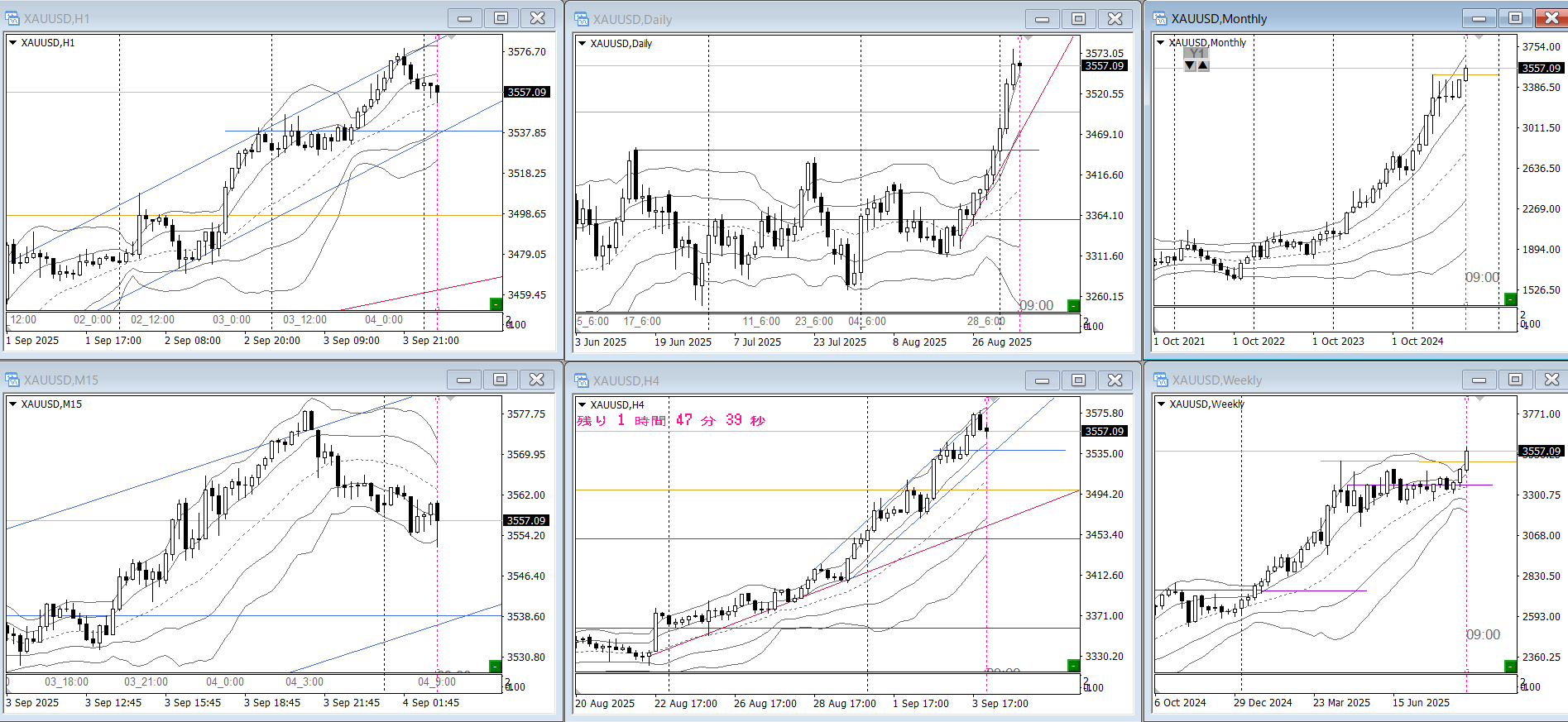
Task: Toggle the green minus box on H4 chart
Action: pyautogui.click(x=1073, y=666)
